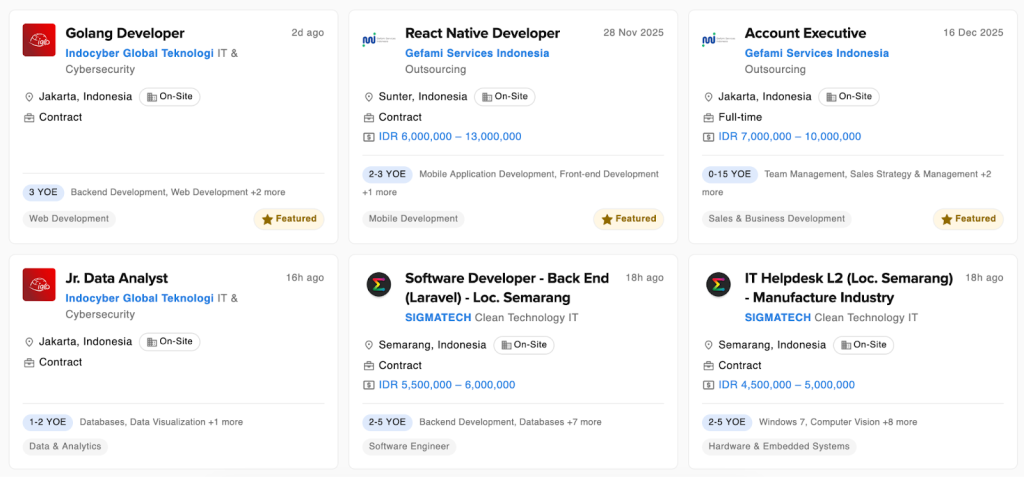Click the Gefami logo on React Native Developer card
This screenshot has width=1024, height=477.
pyautogui.click(x=379, y=40)
